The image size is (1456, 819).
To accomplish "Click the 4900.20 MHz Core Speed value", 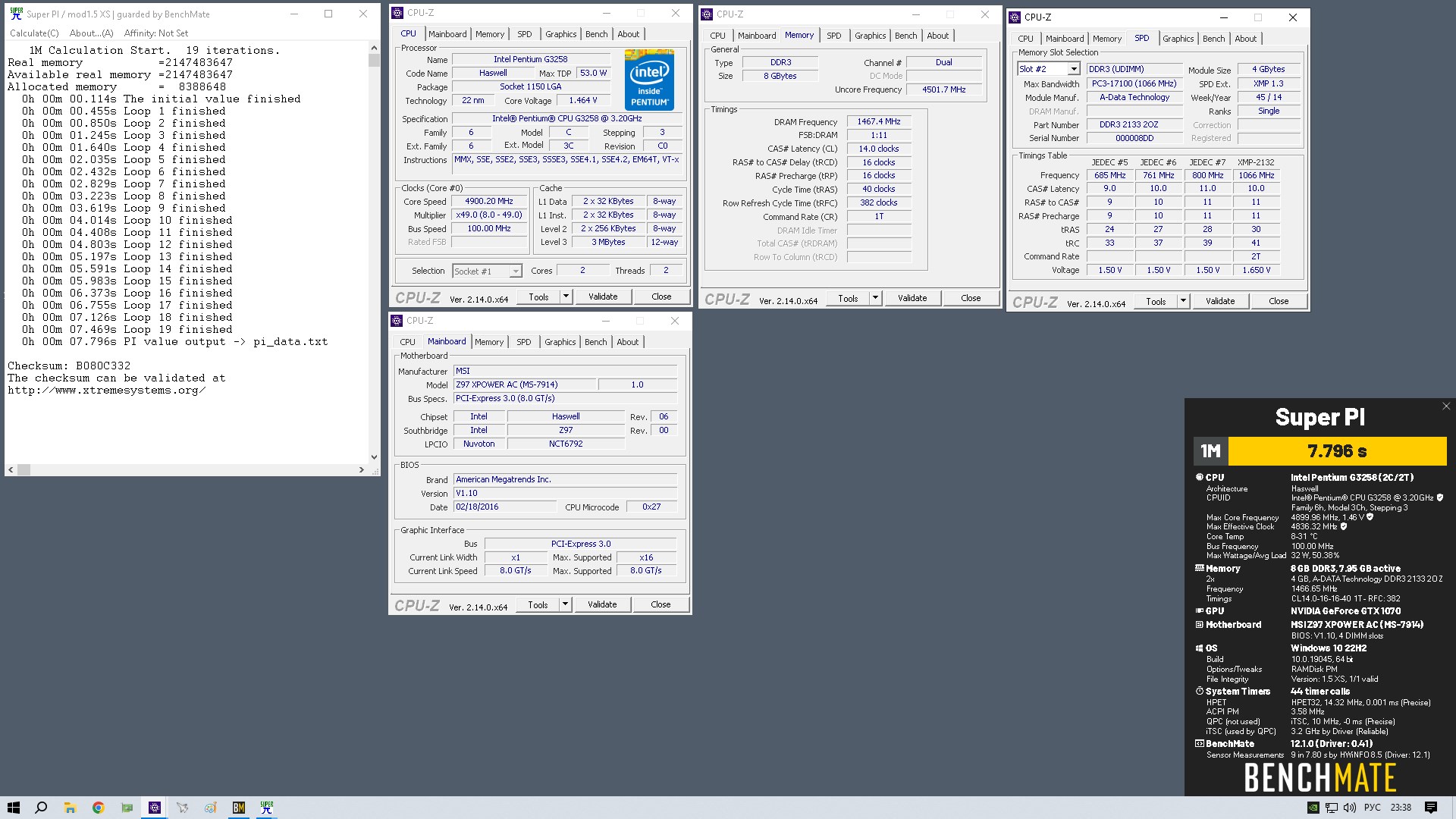I will click(x=489, y=202).
